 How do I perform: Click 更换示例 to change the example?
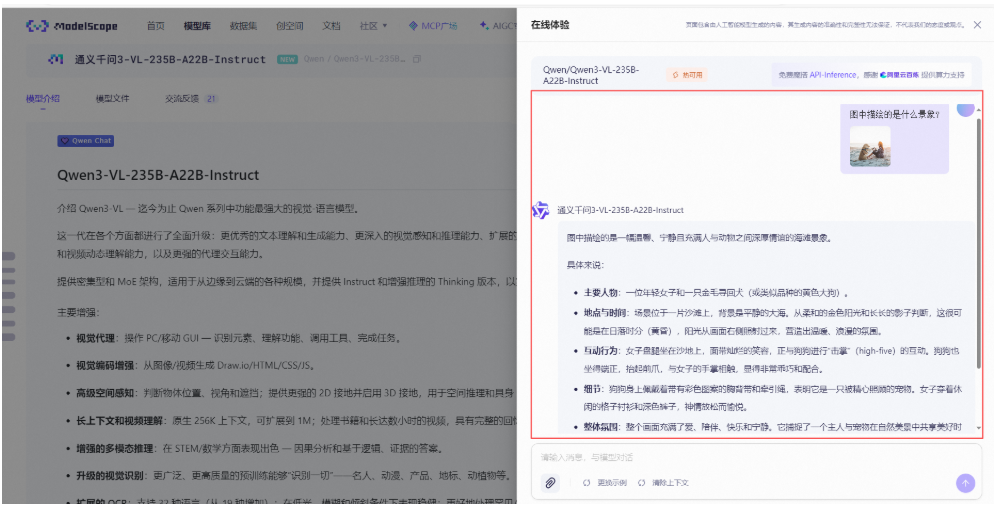(605, 483)
